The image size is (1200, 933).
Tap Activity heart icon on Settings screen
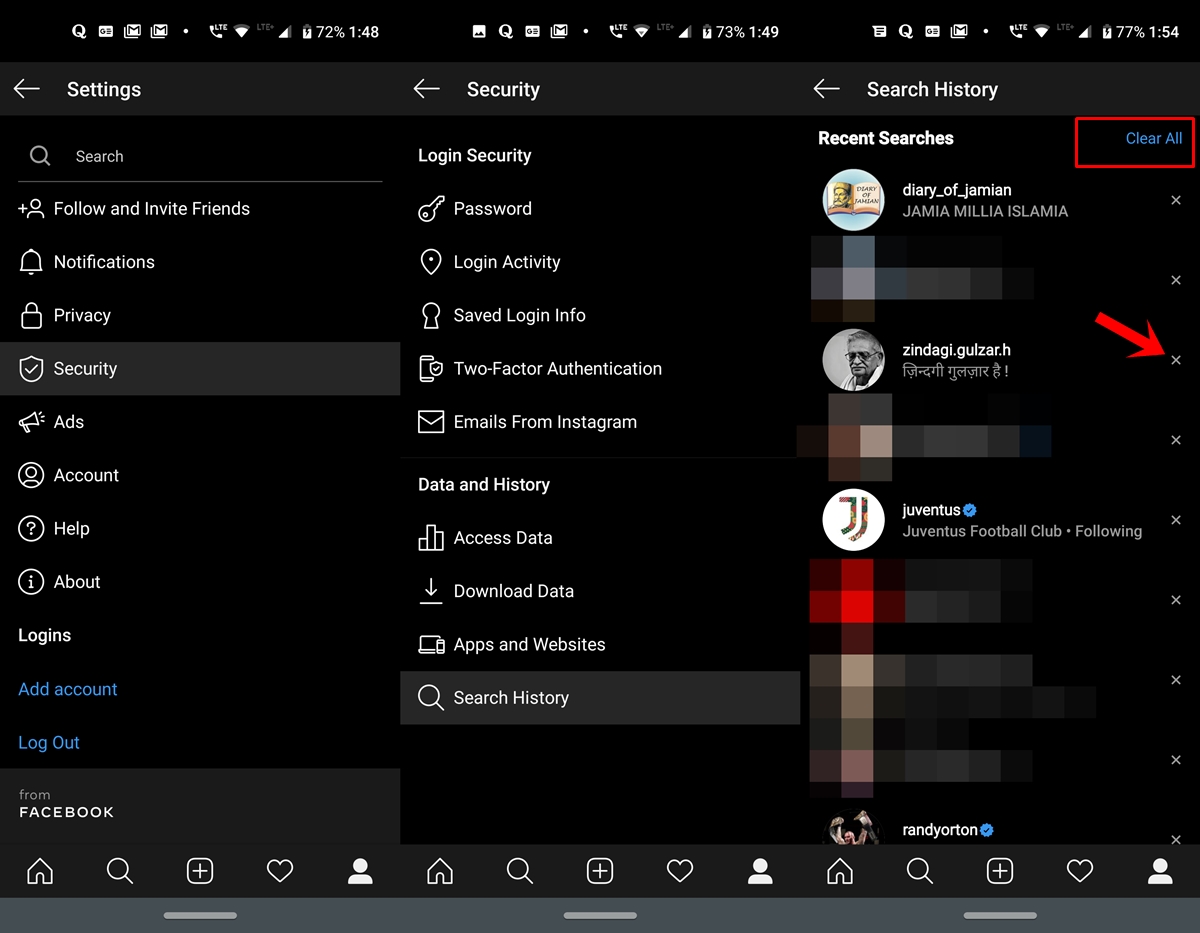pyautogui.click(x=280, y=871)
